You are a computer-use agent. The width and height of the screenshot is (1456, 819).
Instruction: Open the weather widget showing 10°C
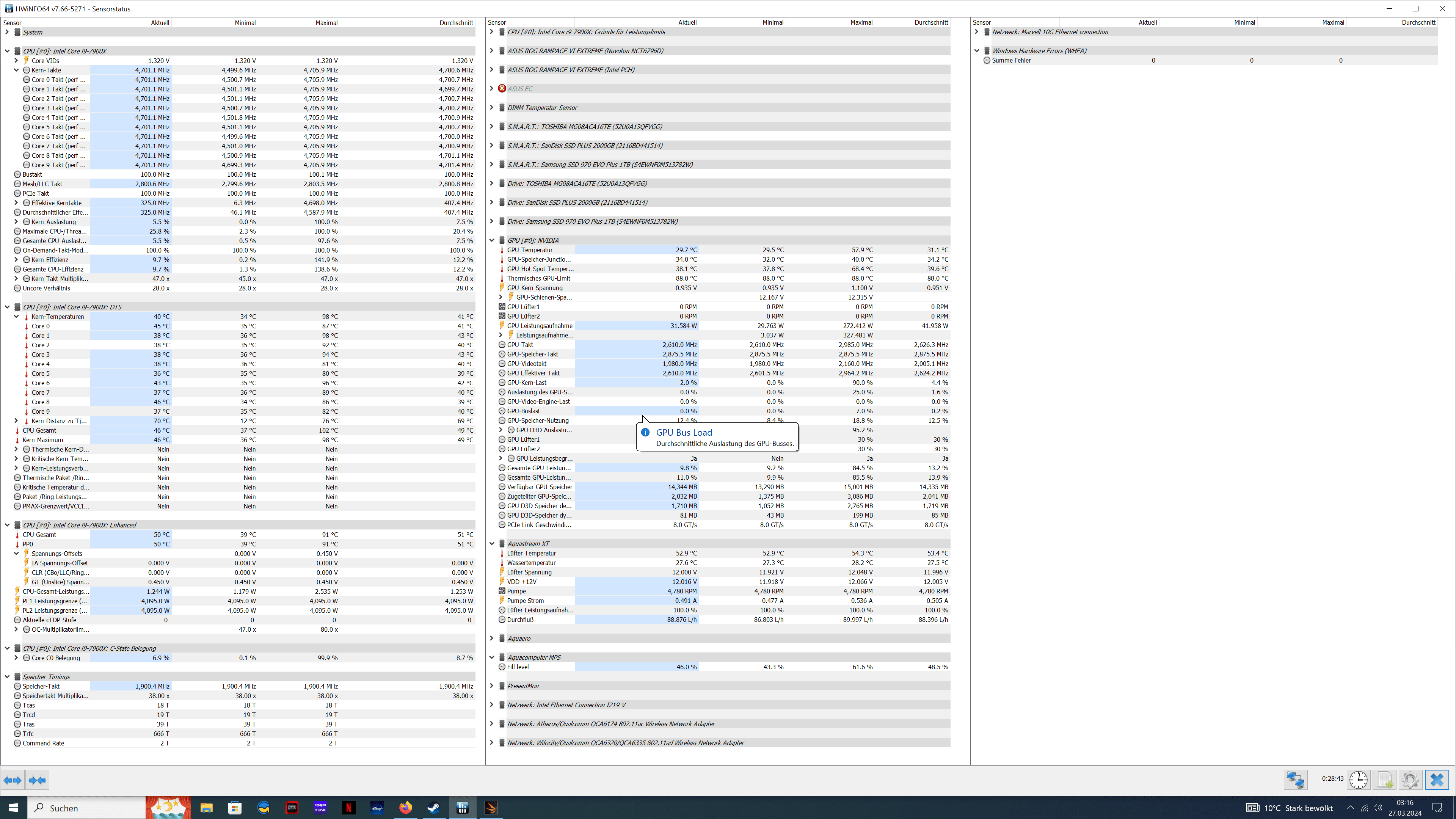click(1289, 808)
